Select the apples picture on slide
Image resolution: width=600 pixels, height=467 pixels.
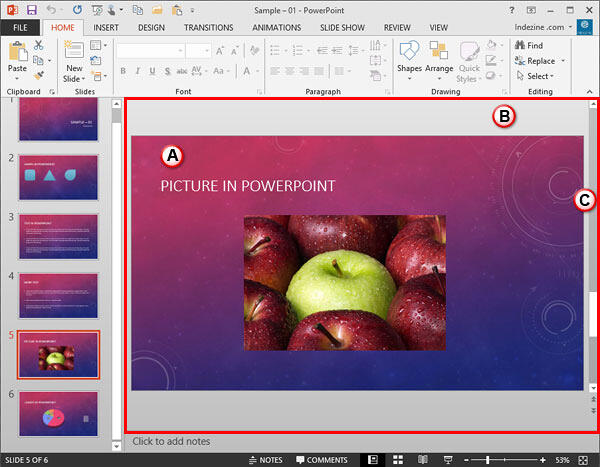click(345, 282)
